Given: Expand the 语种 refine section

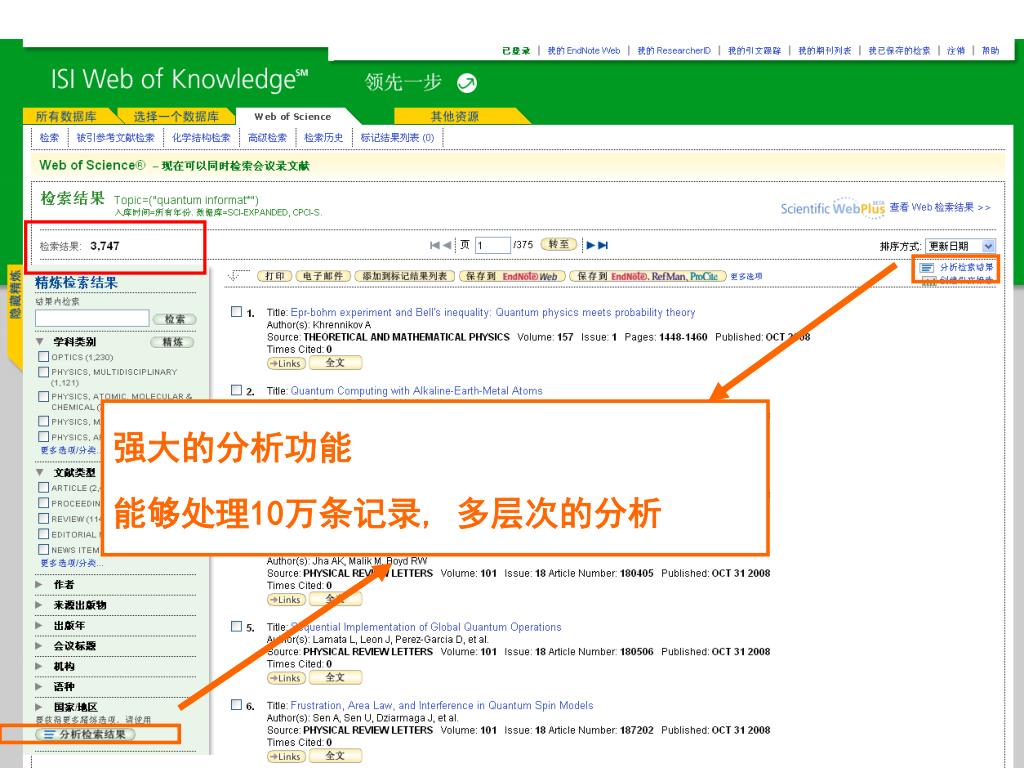Looking at the screenshot, I should (39, 686).
